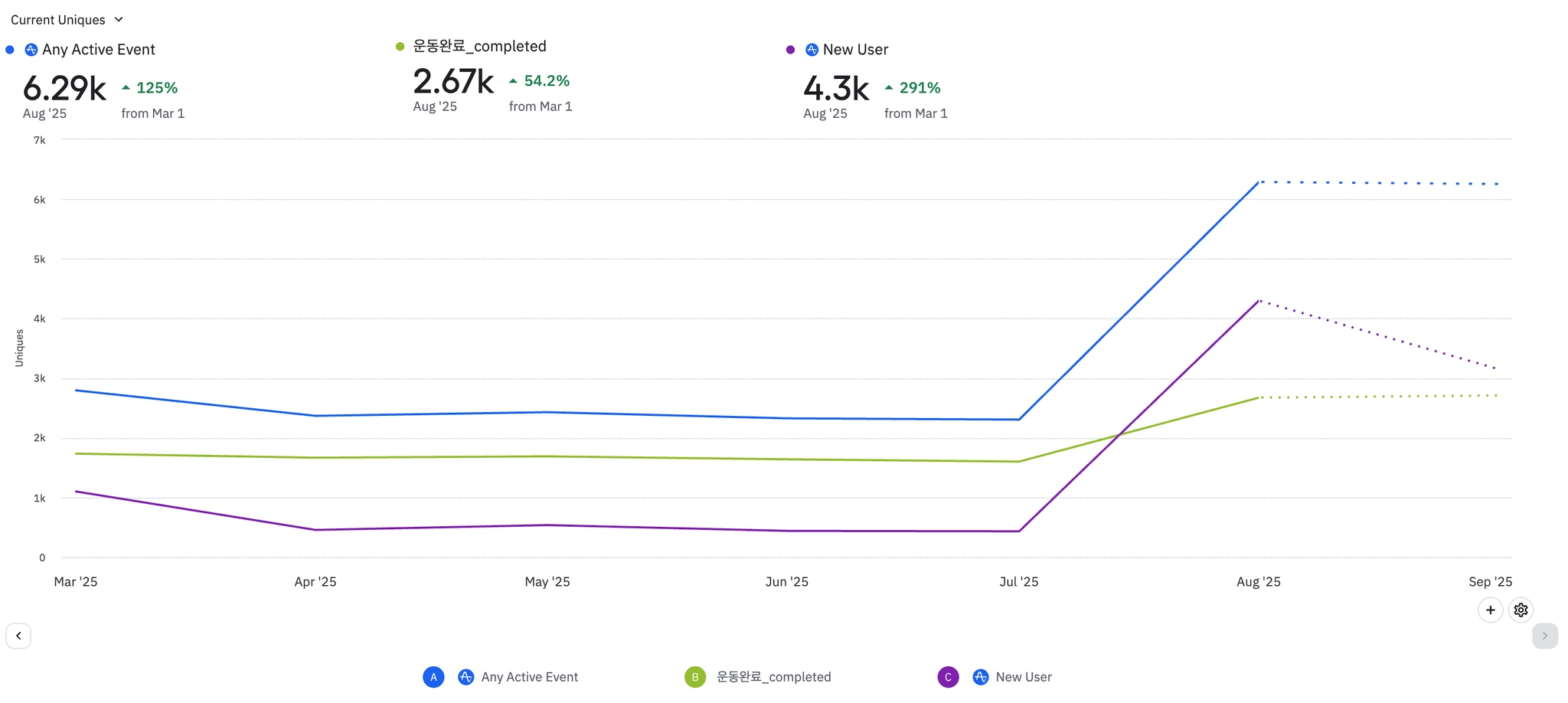
Task: Click the green dot beside the 운동완료_completed header
Action: click(x=400, y=47)
